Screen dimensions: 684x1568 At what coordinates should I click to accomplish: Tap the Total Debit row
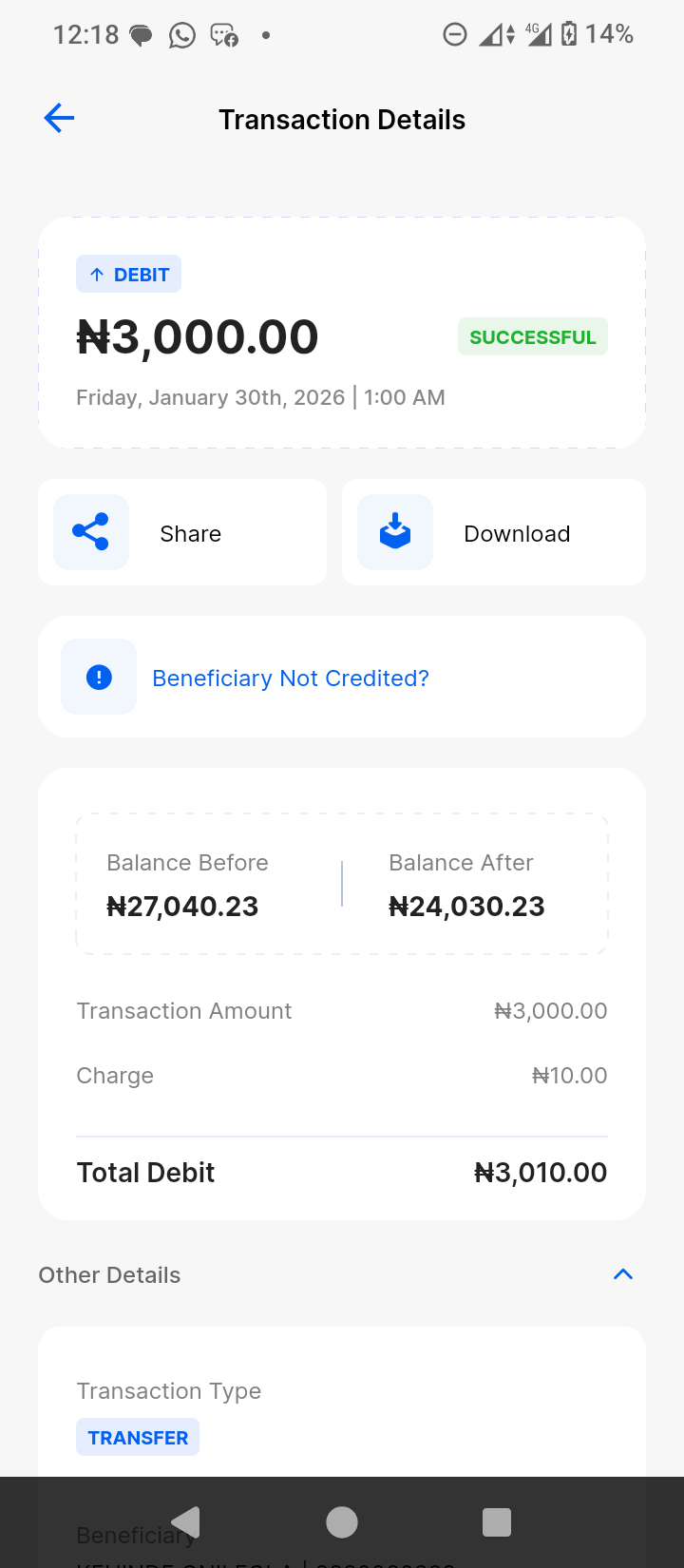(x=342, y=1173)
